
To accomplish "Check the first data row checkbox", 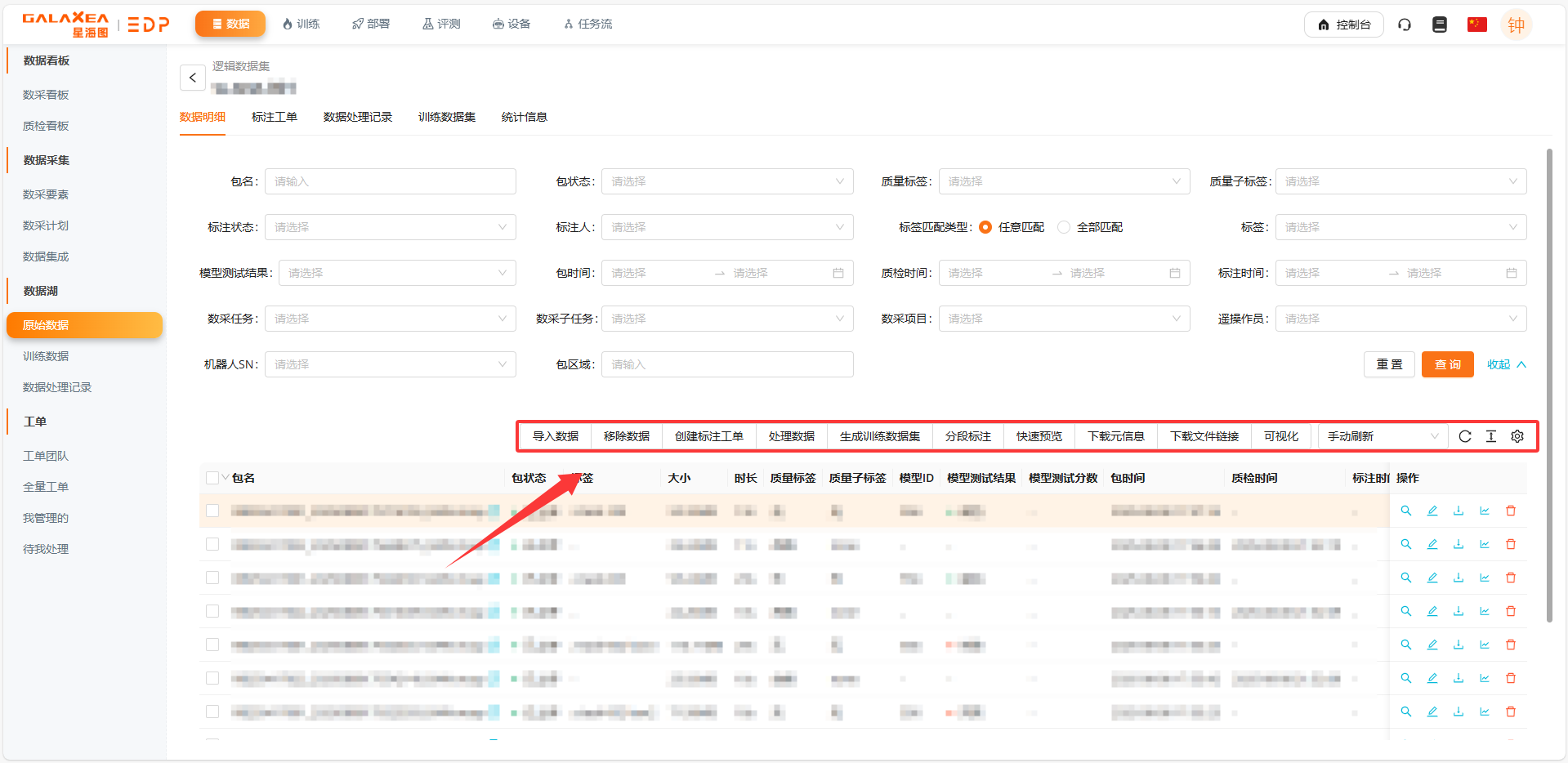I will 212,511.
